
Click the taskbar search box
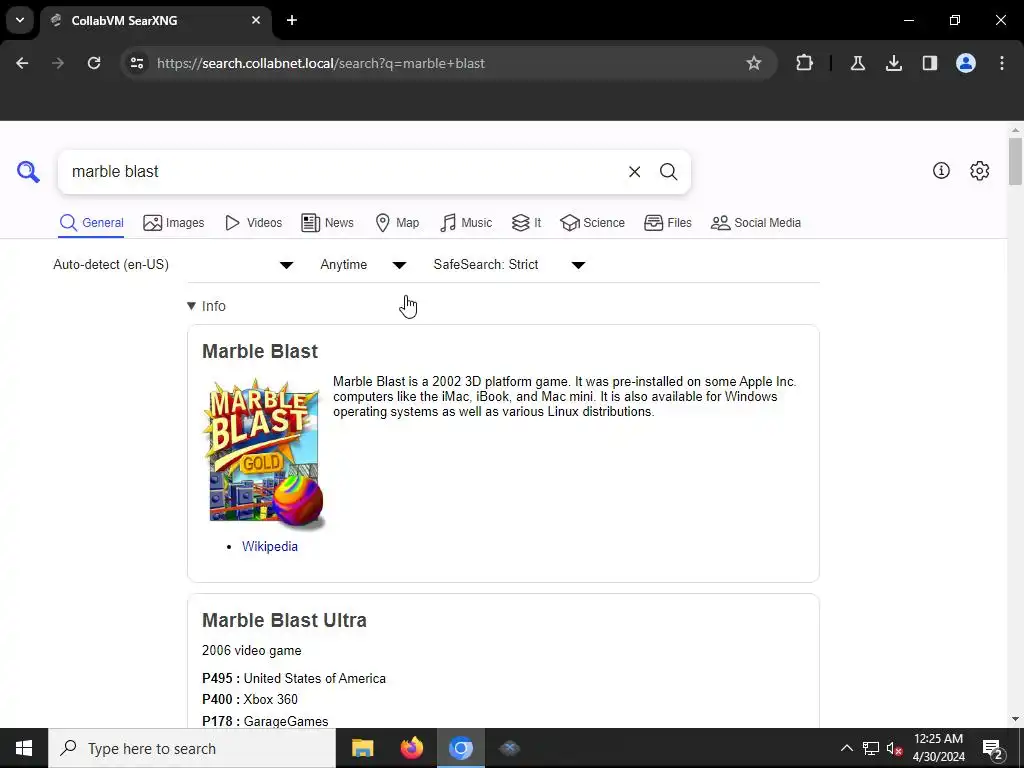tap(192, 748)
